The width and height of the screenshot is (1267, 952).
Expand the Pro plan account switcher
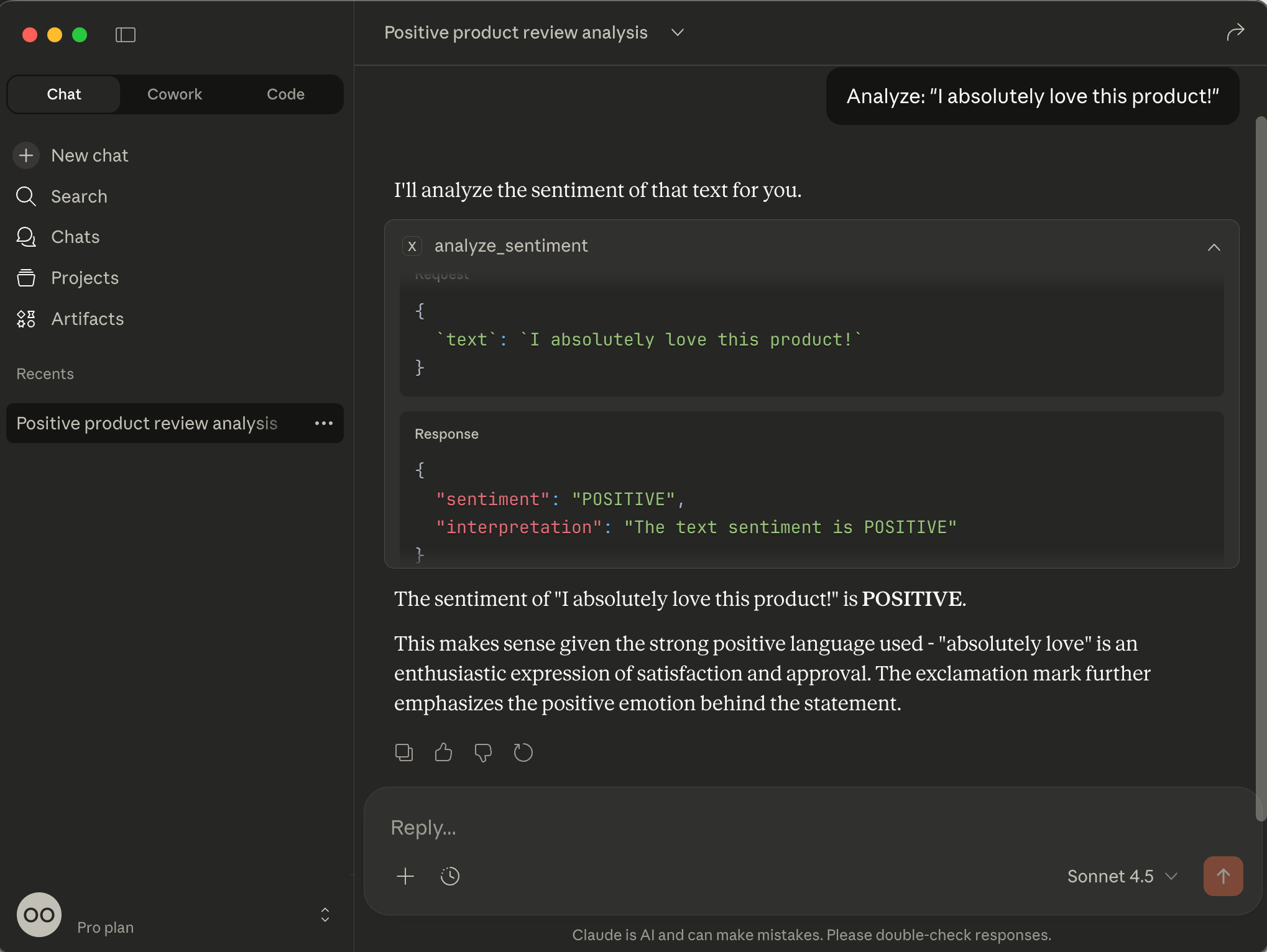click(x=325, y=915)
